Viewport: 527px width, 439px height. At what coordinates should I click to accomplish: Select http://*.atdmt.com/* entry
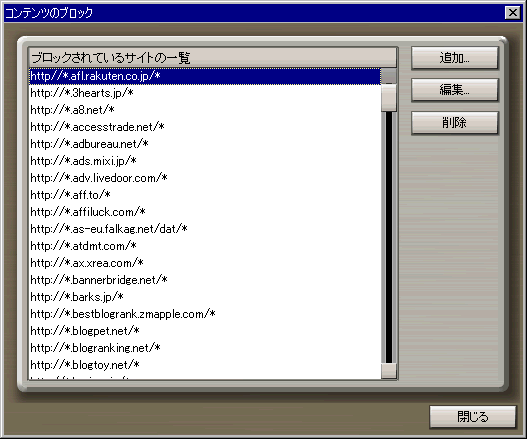coord(205,246)
